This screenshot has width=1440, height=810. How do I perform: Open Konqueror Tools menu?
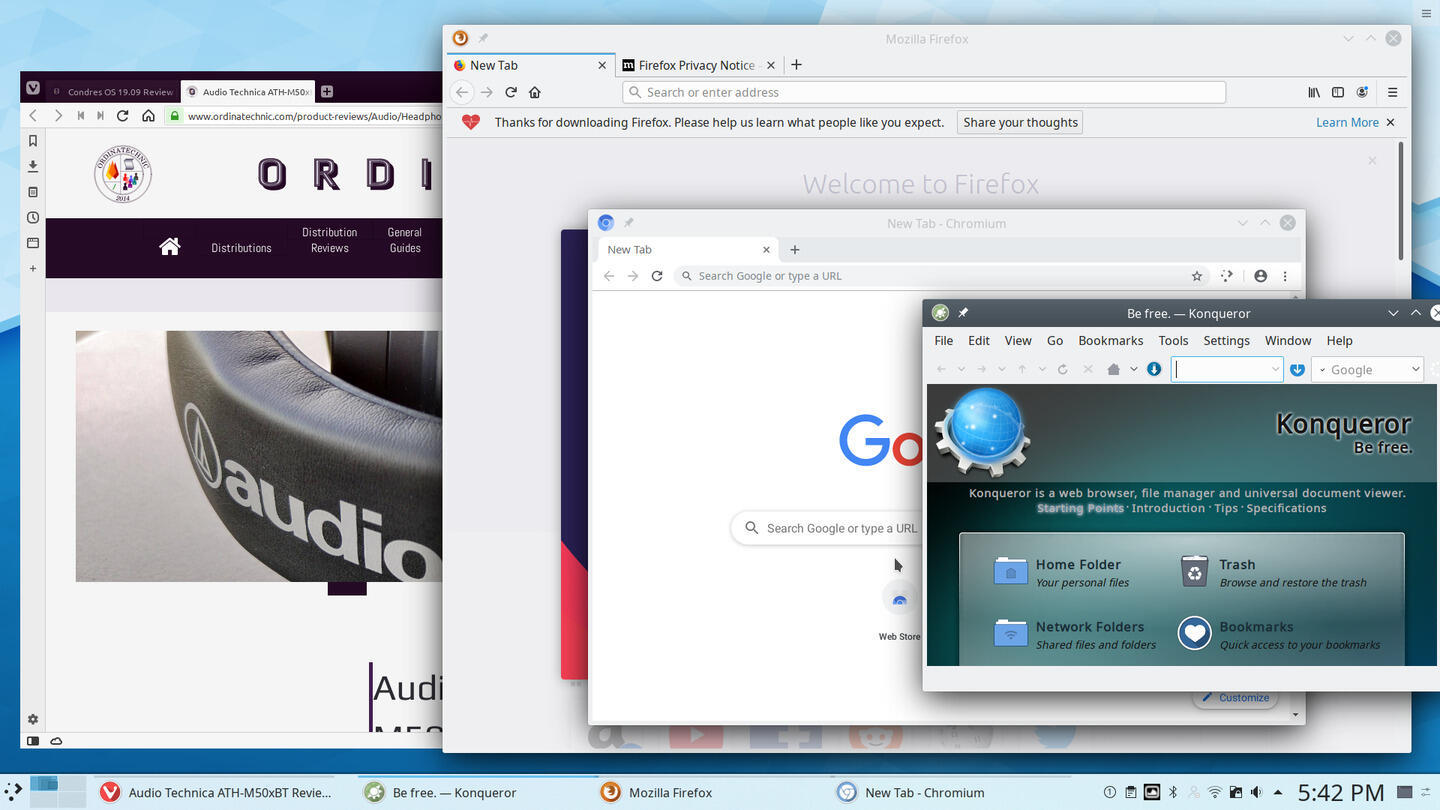(1173, 340)
